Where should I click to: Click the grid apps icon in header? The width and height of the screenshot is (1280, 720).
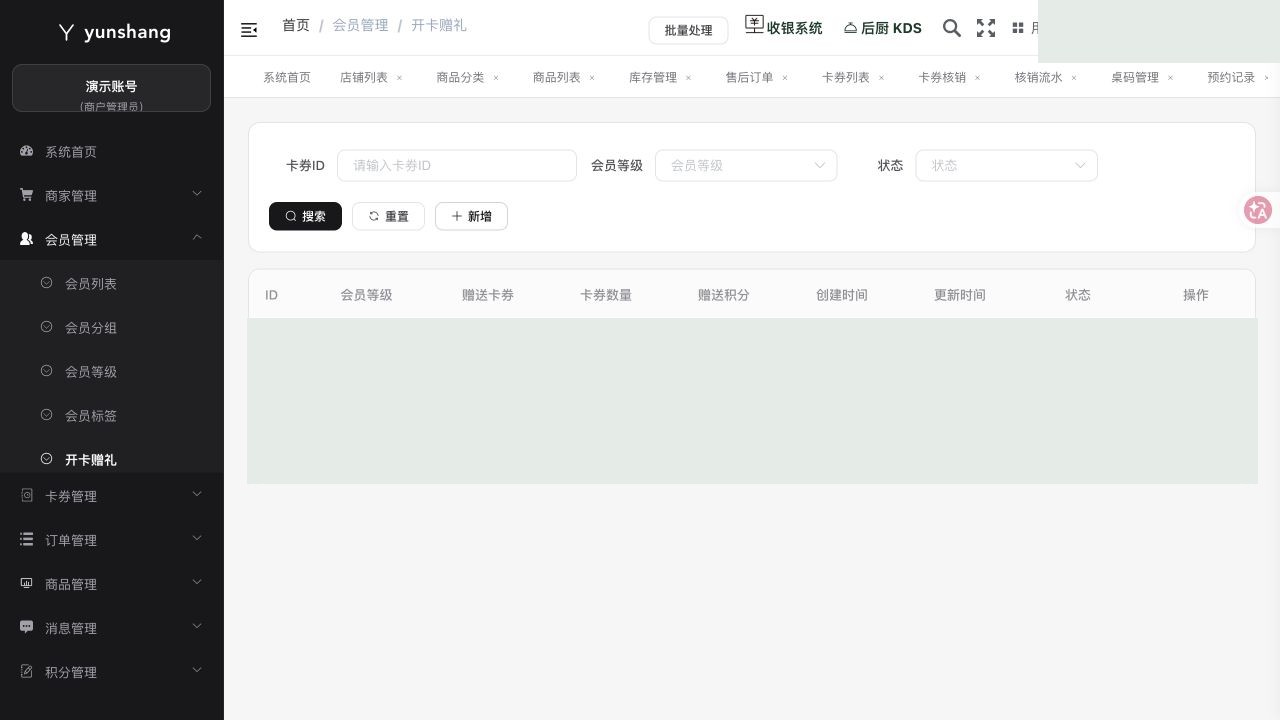tap(1018, 28)
